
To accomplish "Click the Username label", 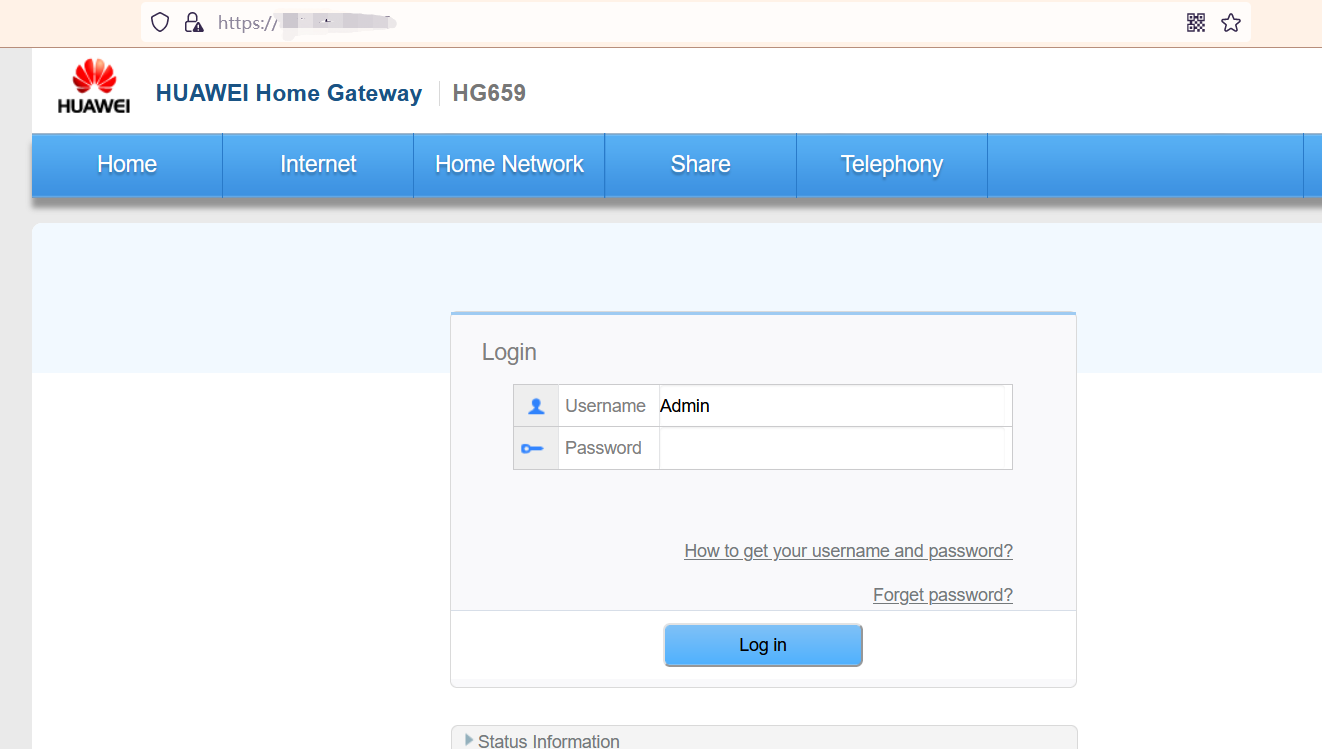I will (605, 406).
